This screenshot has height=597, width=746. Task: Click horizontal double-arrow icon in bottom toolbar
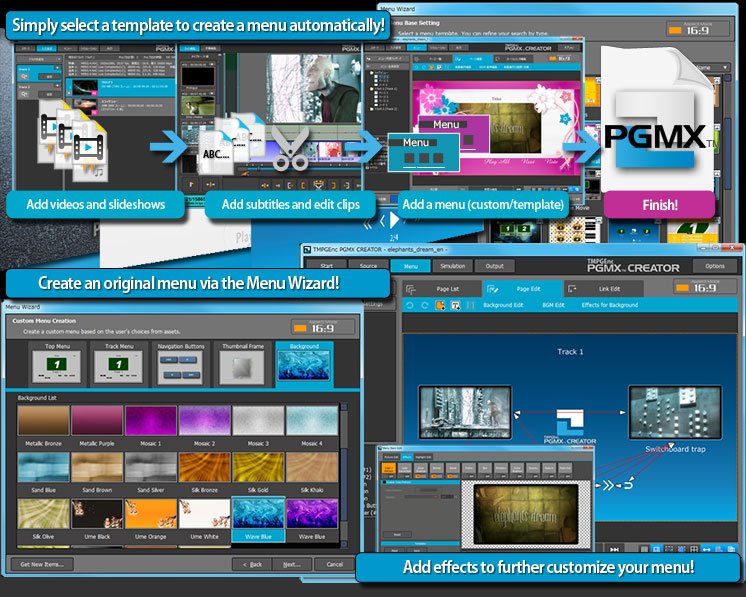pos(707,549)
